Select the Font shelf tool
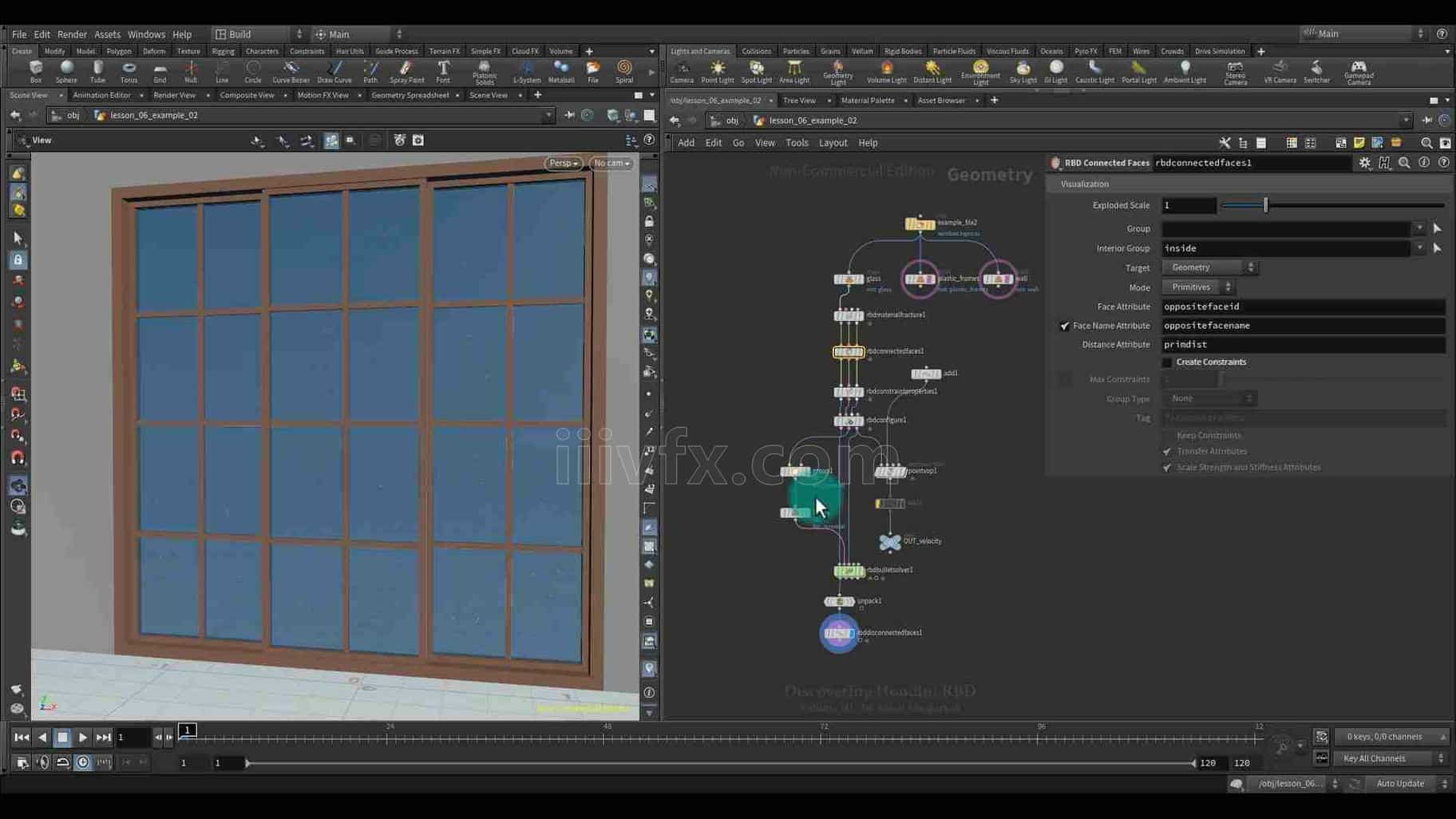1456x819 pixels. pyautogui.click(x=443, y=72)
